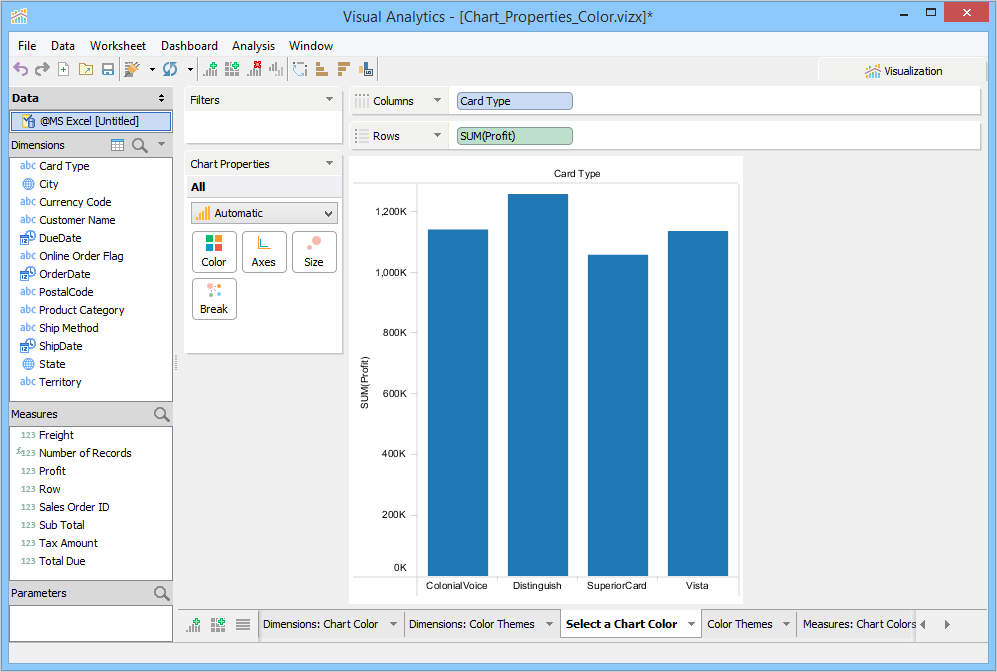This screenshot has width=997, height=672.
Task: Open the Analysis menu
Action: coord(253,46)
